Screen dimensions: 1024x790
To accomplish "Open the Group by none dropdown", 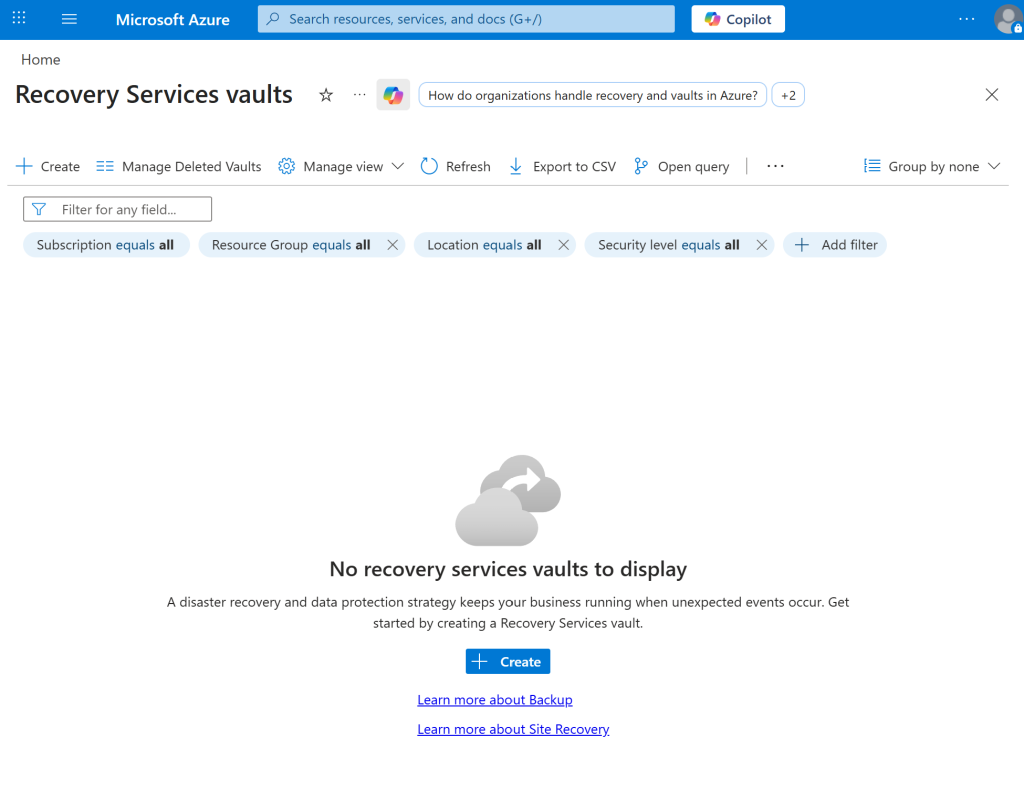I will point(932,167).
